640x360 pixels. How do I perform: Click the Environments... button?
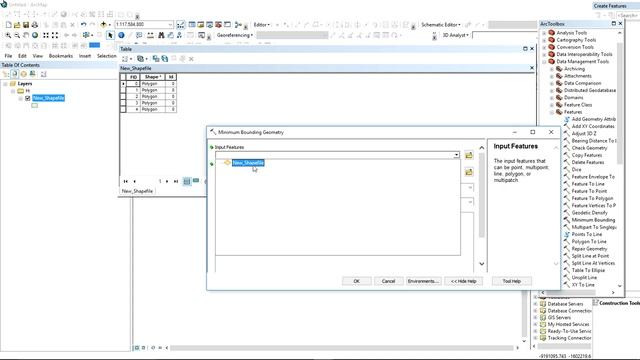[423, 281]
